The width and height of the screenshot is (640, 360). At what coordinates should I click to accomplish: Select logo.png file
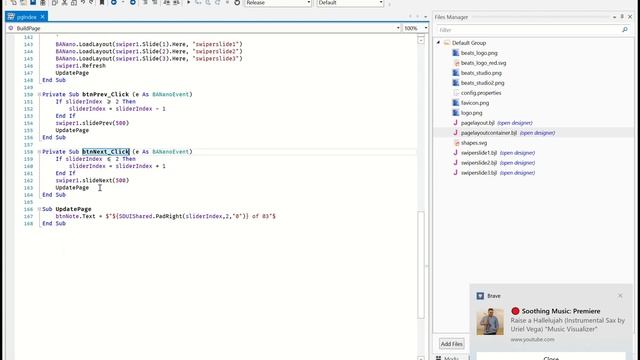tap(471, 113)
